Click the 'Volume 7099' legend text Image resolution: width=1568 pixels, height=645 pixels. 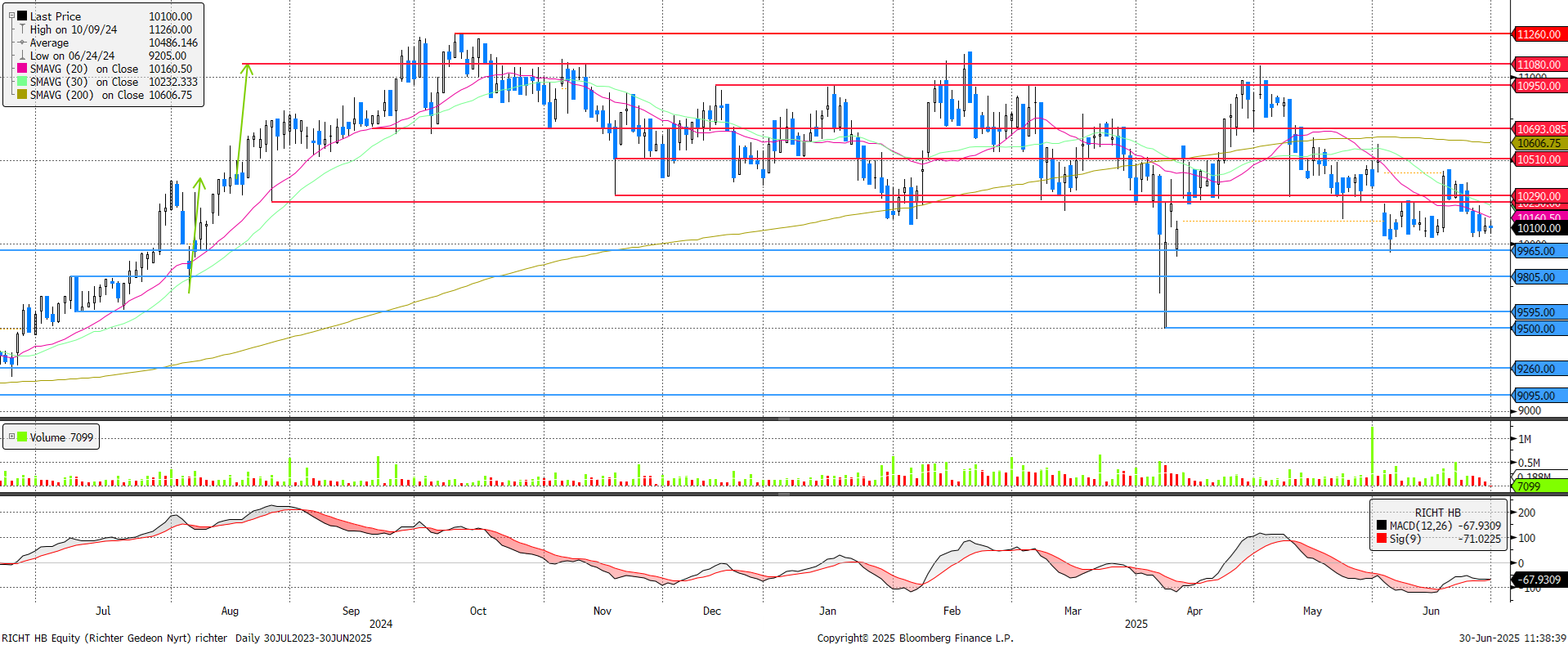pyautogui.click(x=61, y=437)
